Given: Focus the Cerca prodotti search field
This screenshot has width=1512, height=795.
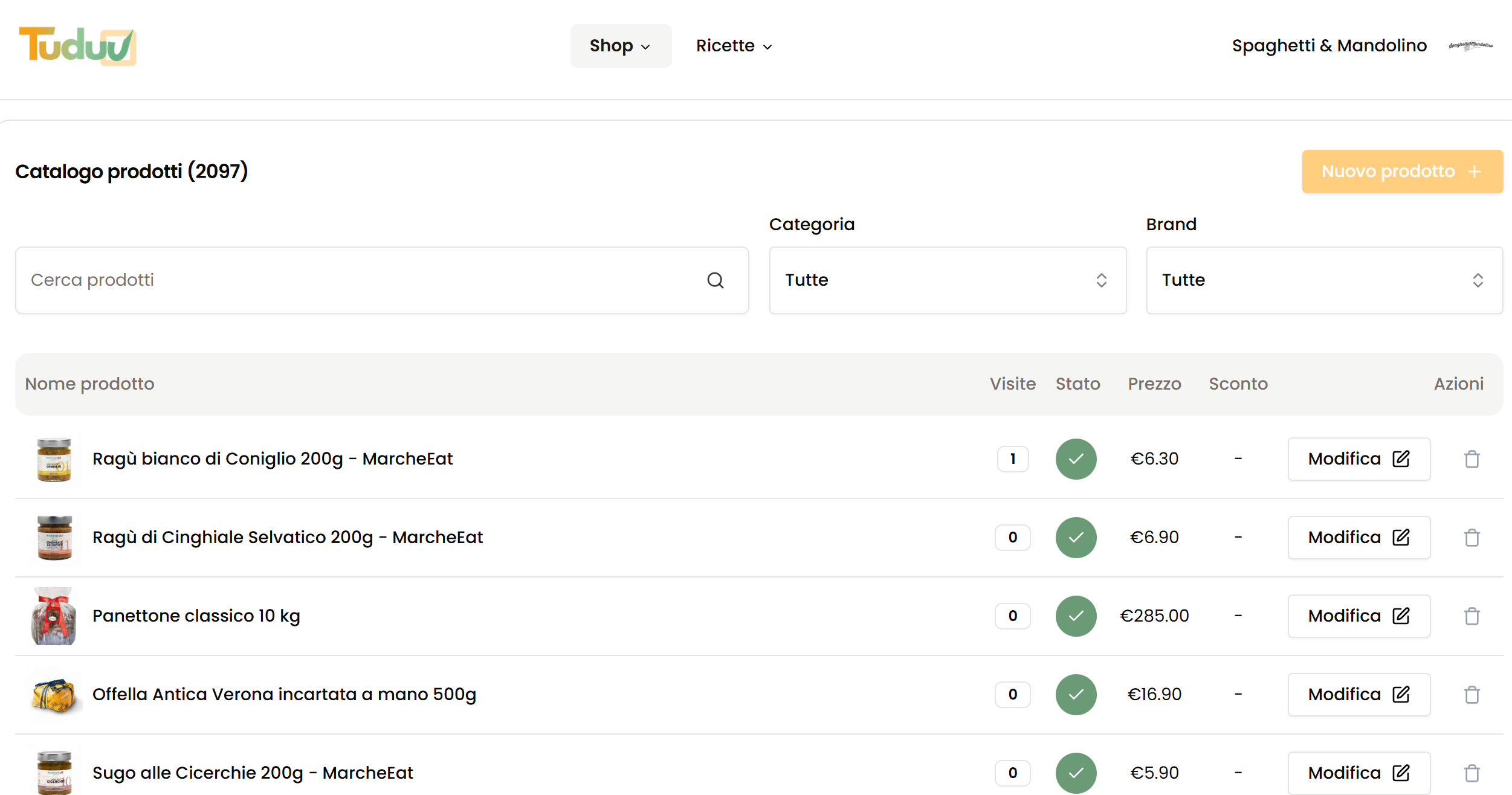Looking at the screenshot, I should tap(363, 280).
